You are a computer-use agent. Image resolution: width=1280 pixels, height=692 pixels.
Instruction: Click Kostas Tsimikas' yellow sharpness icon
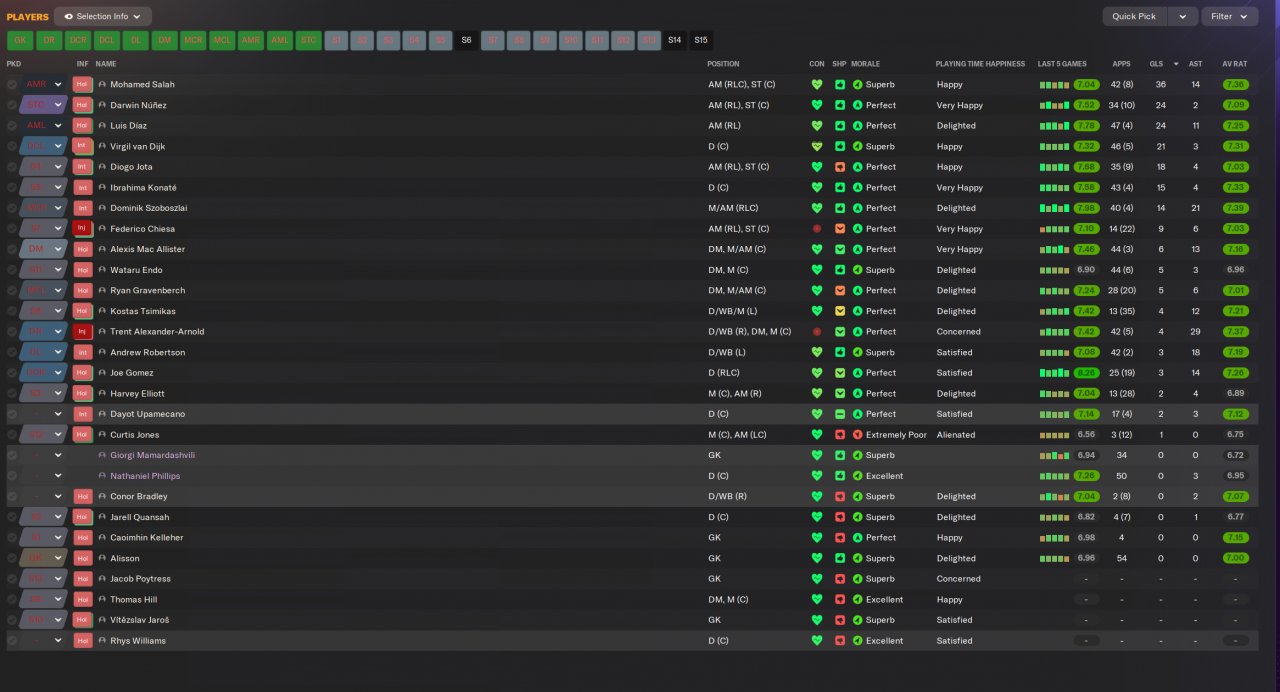click(x=840, y=311)
